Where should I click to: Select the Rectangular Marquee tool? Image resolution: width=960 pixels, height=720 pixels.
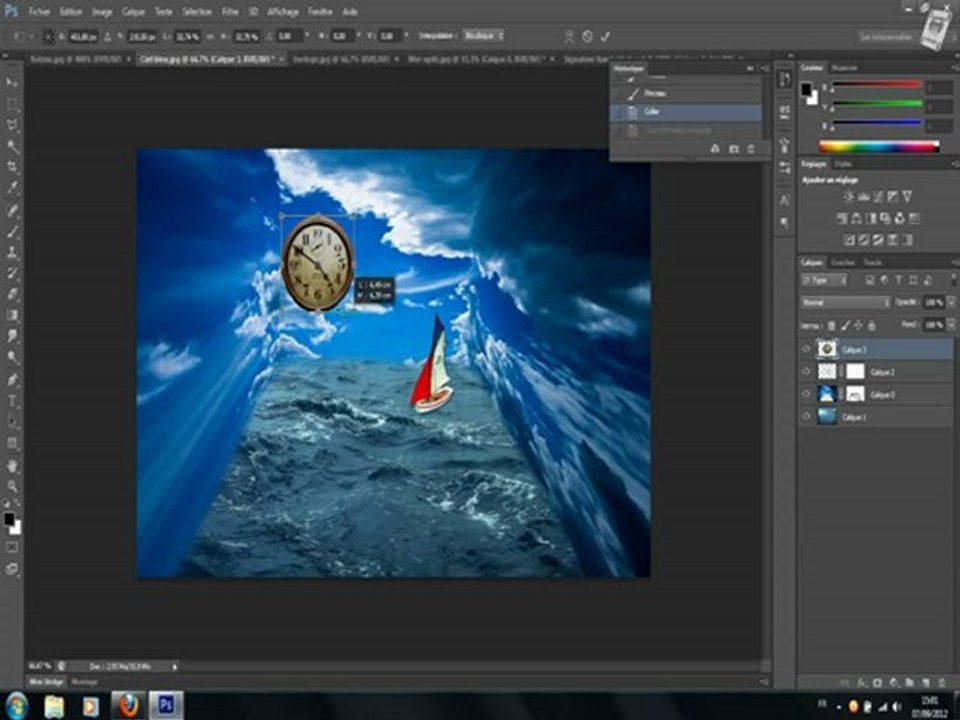coord(12,104)
